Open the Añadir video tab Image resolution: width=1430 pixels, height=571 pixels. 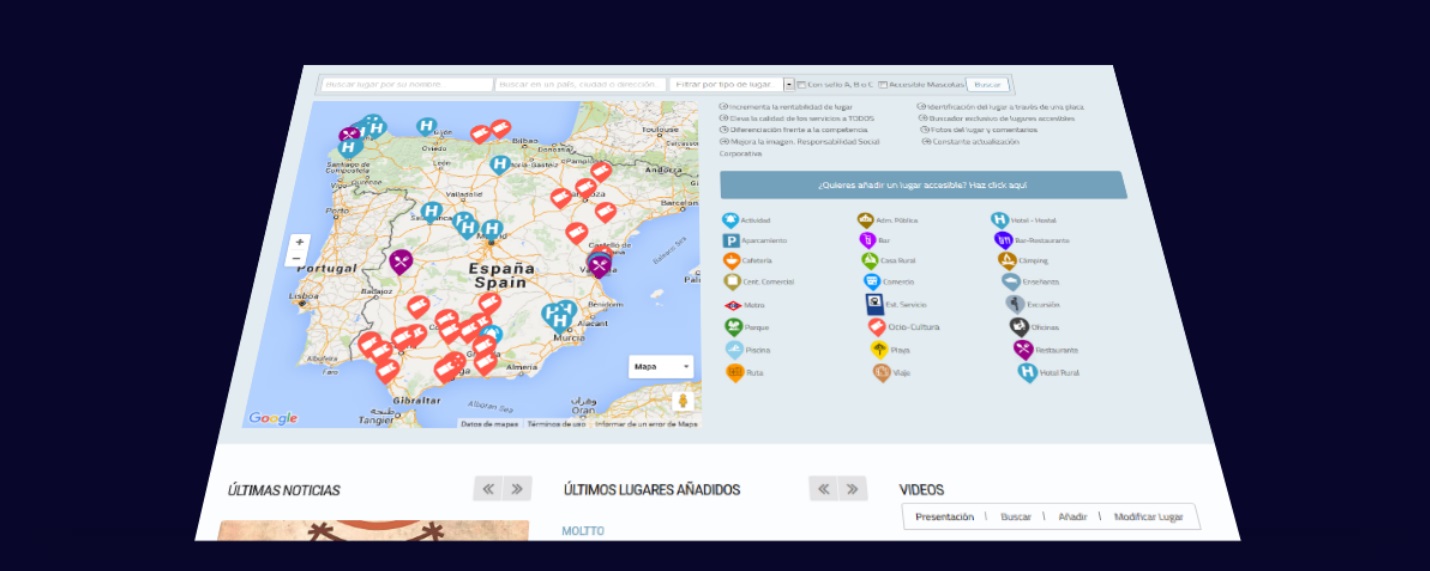point(1073,517)
